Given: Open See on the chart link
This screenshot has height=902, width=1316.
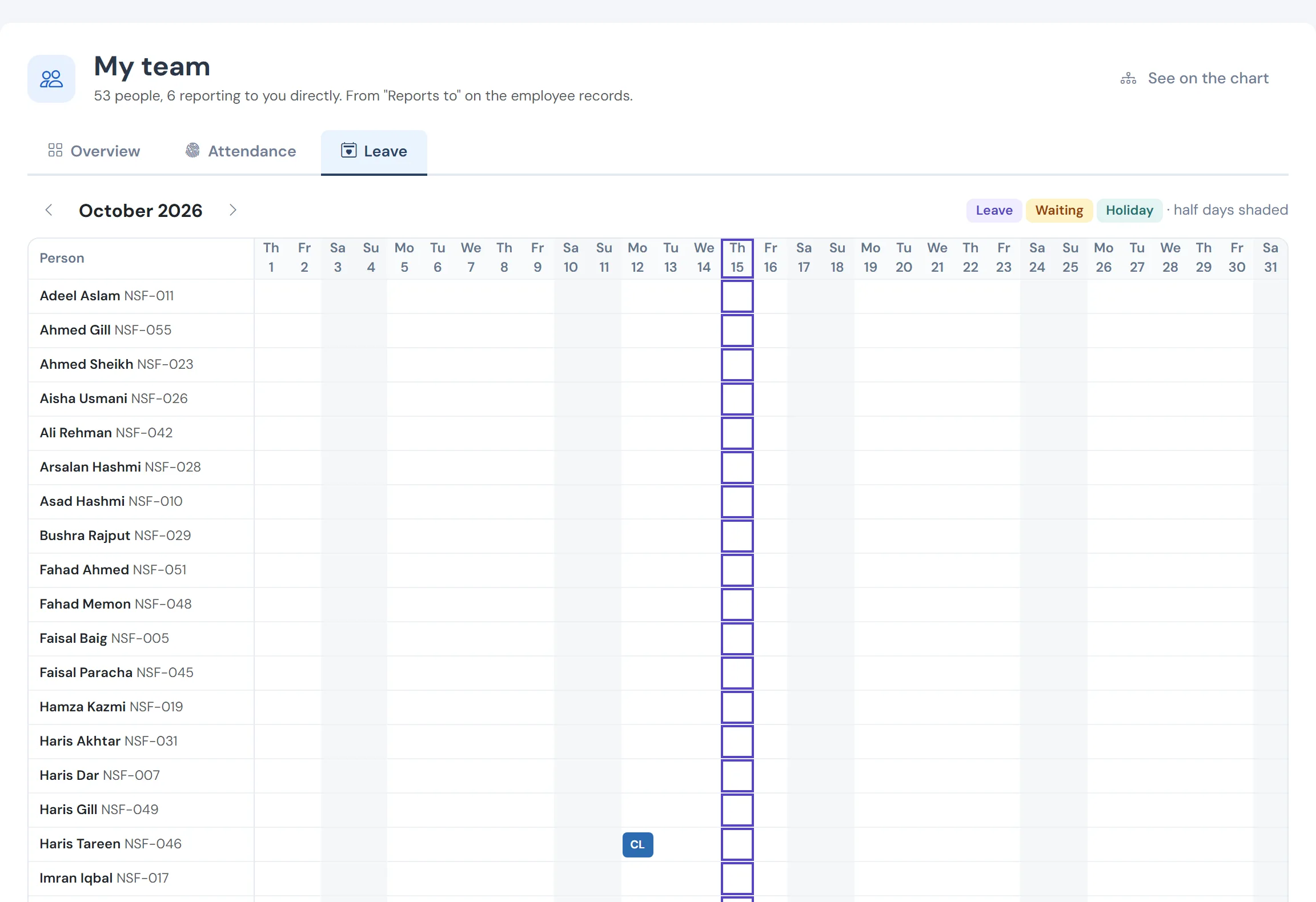Looking at the screenshot, I should point(1194,78).
